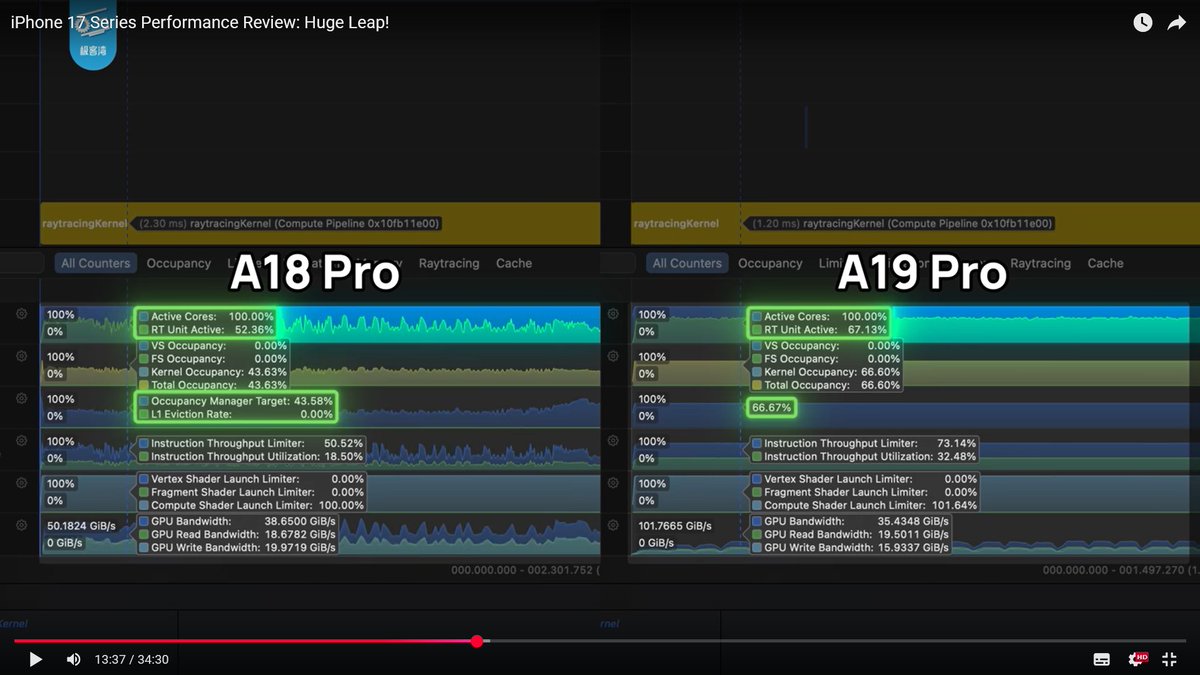Click the filter field left of A18 All Counters

(21, 263)
